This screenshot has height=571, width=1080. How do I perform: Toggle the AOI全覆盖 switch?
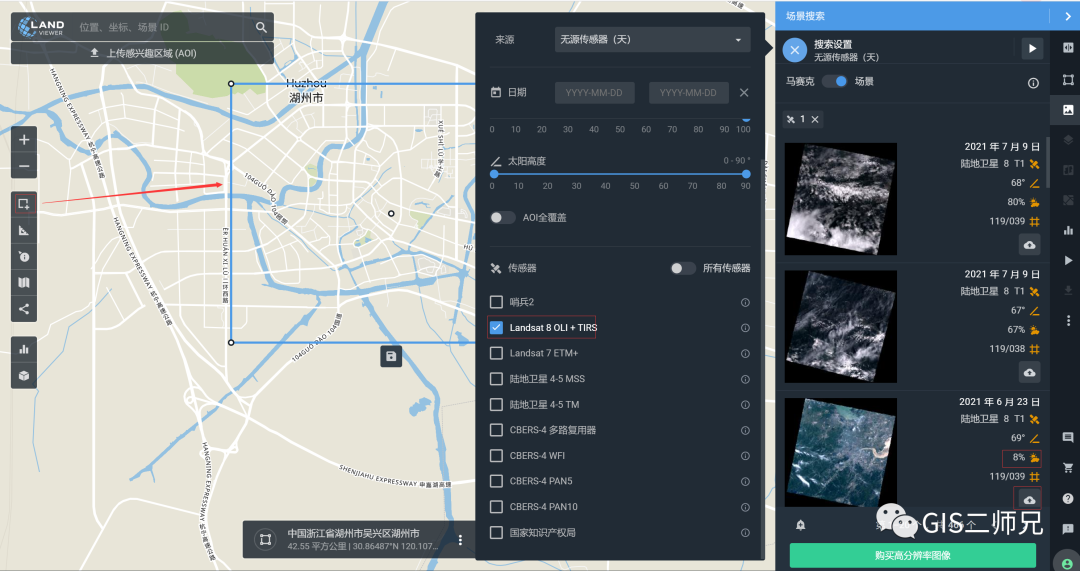click(502, 218)
